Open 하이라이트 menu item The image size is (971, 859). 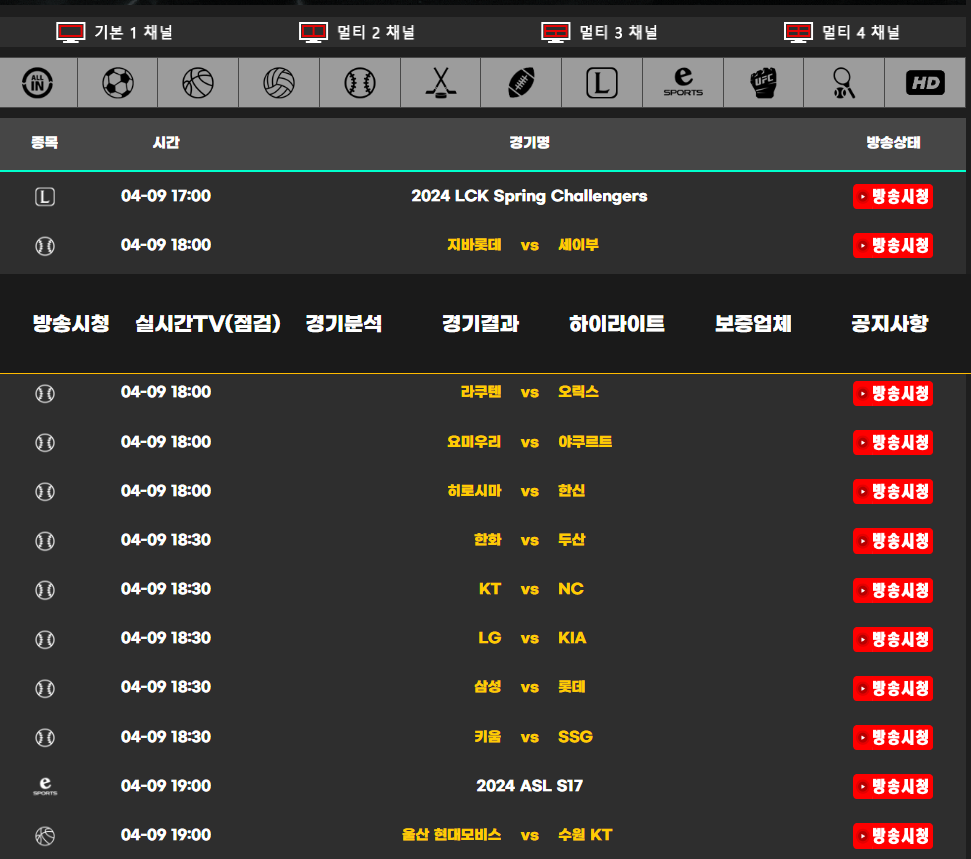(x=617, y=323)
